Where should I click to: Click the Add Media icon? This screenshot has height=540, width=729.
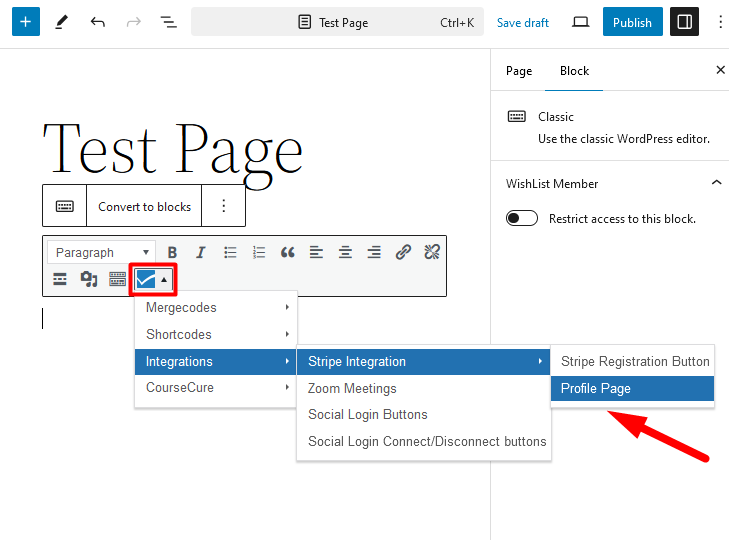pos(89,279)
